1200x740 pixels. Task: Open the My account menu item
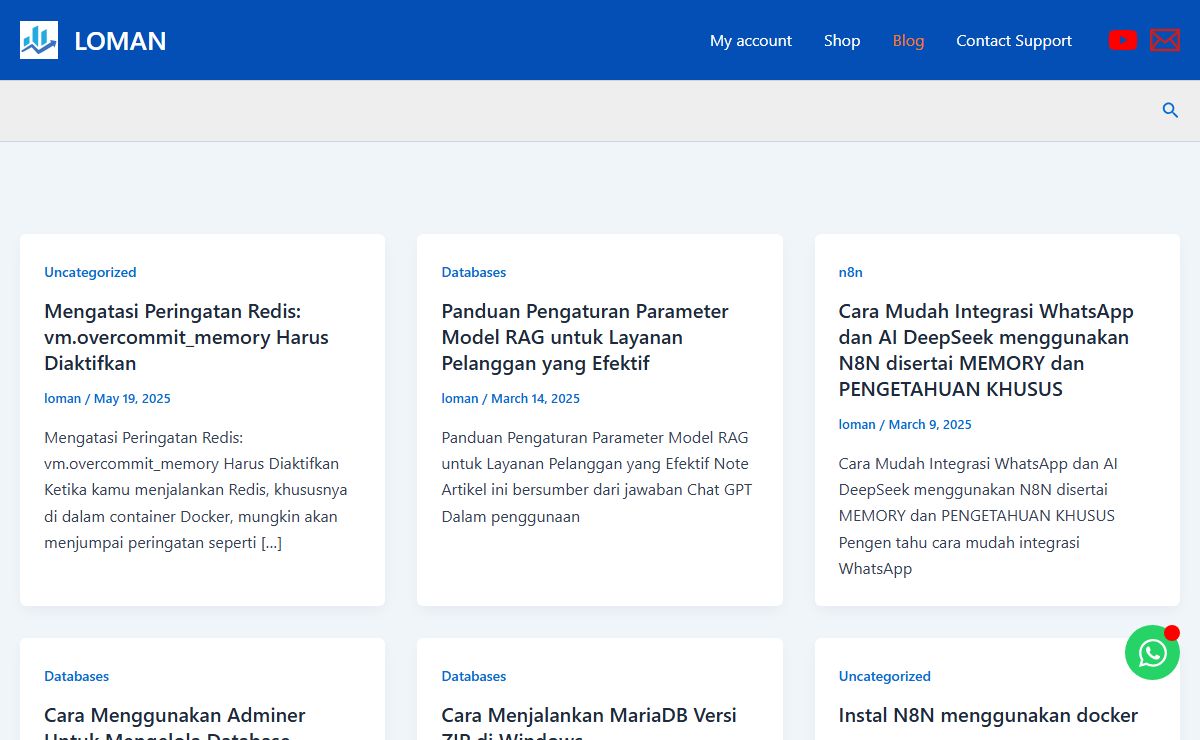click(751, 41)
